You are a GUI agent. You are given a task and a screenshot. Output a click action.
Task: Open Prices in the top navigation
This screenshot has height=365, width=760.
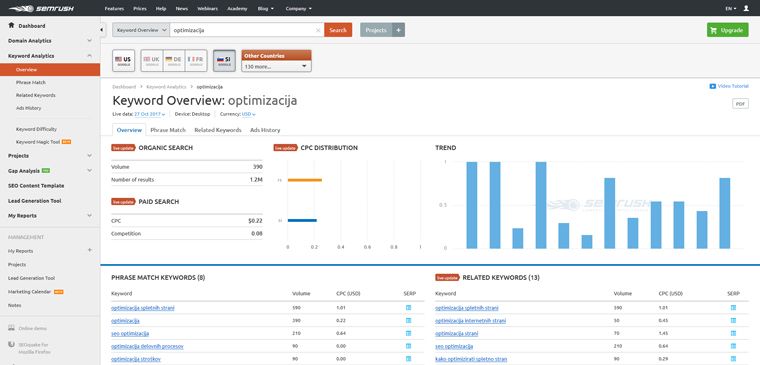tap(140, 8)
